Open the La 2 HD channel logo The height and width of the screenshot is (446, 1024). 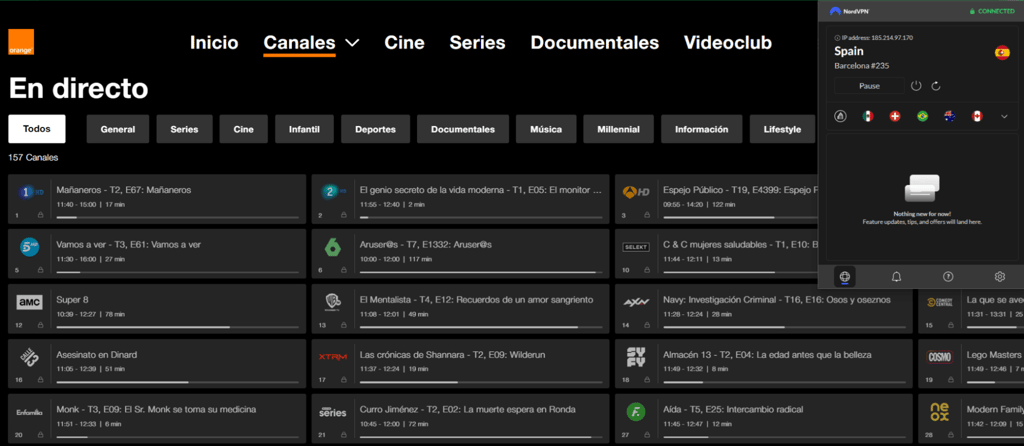tap(333, 192)
